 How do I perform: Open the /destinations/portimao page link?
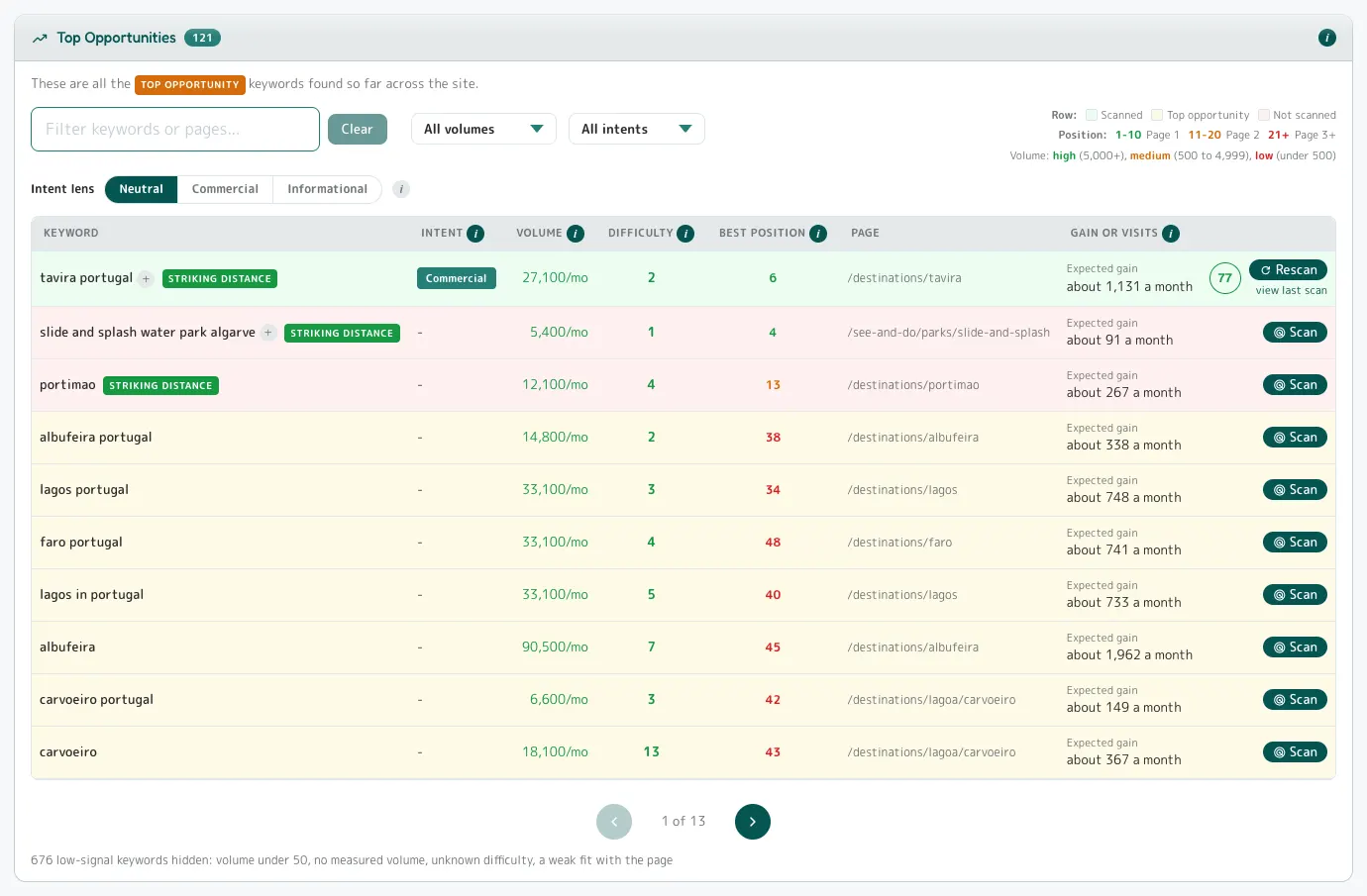click(913, 386)
